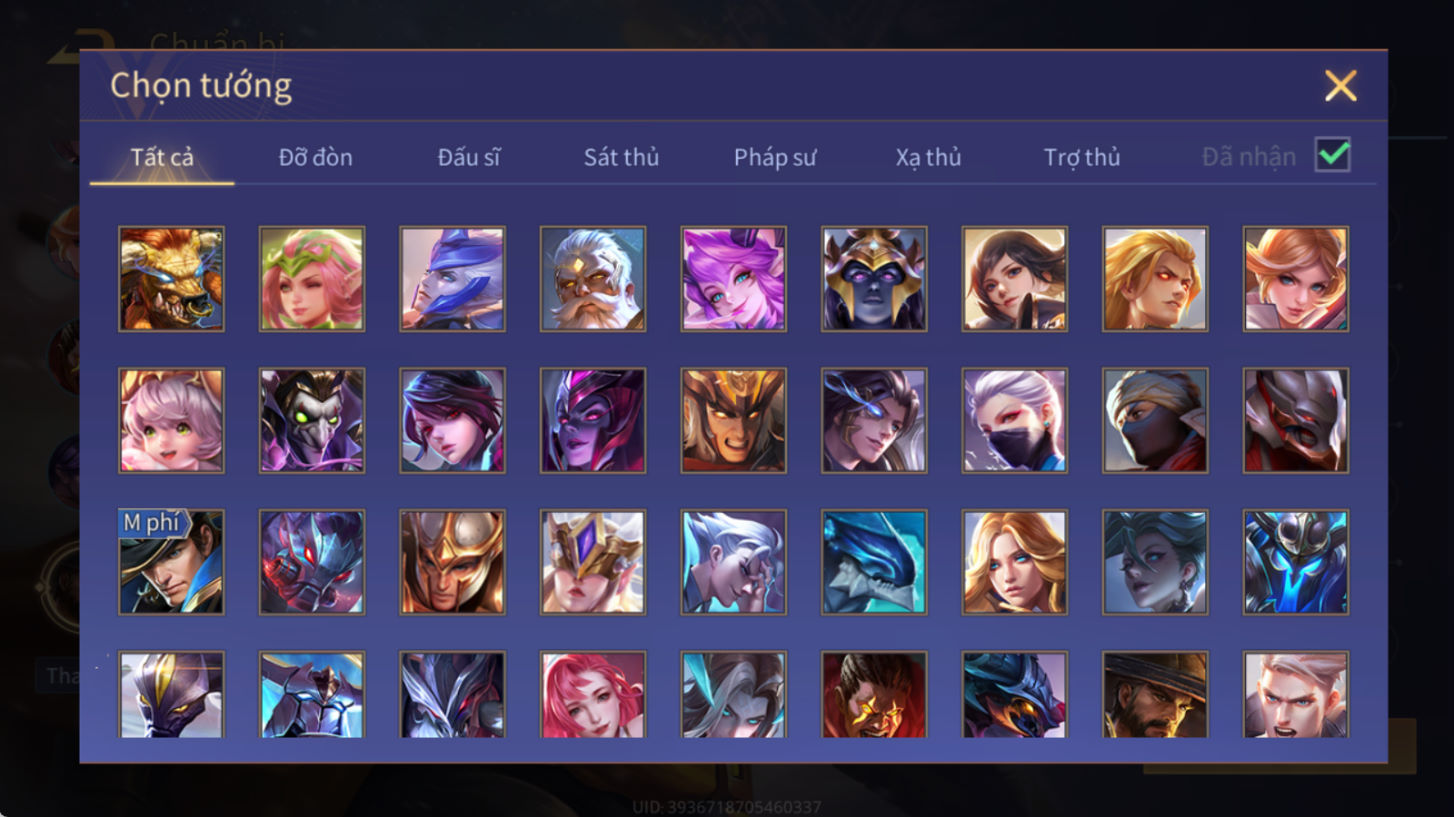The height and width of the screenshot is (817, 1454).
Task: Switch to the 'Pháp sư' tab
Action: (x=775, y=157)
